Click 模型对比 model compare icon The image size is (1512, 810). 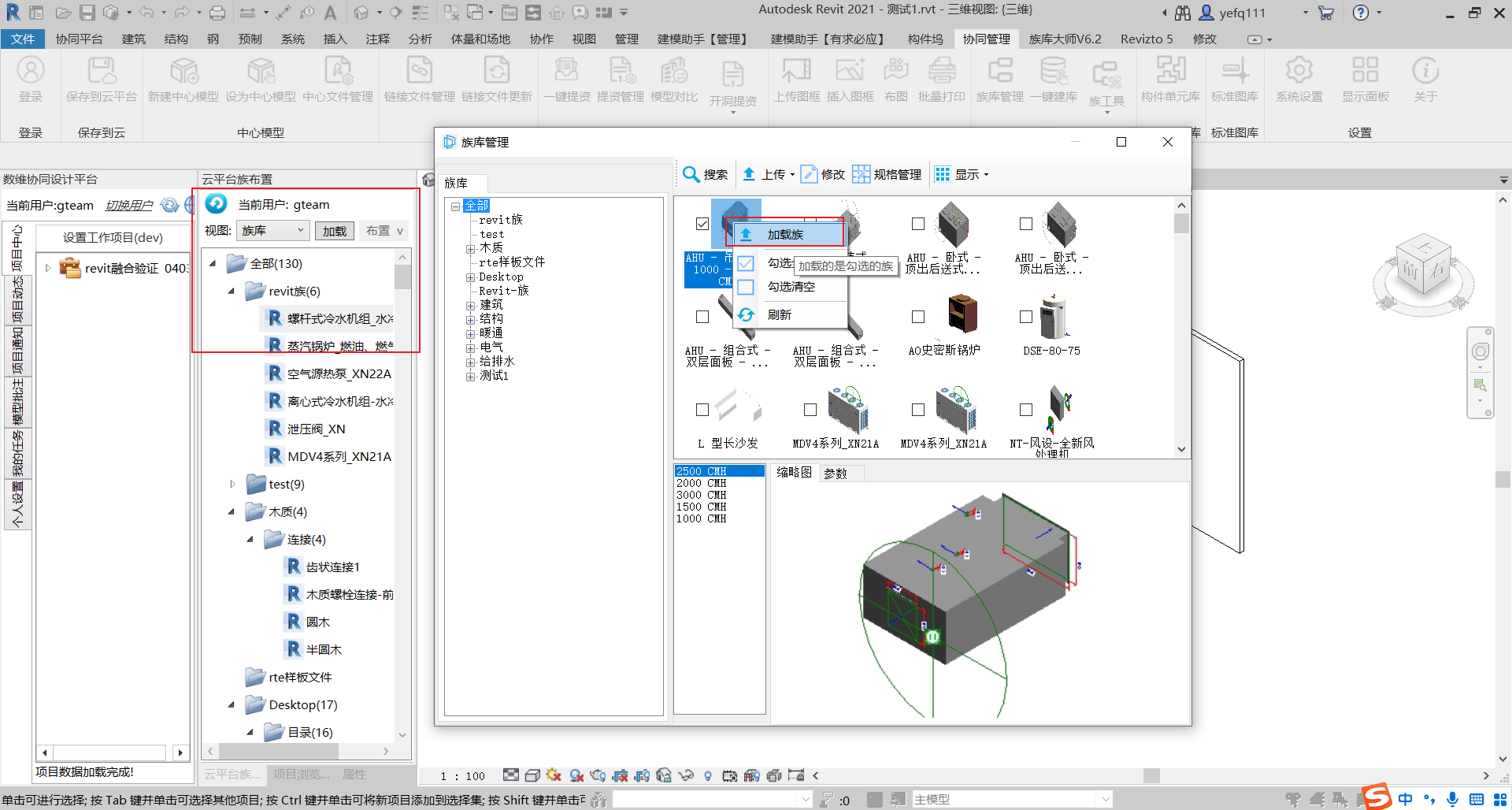click(x=674, y=71)
